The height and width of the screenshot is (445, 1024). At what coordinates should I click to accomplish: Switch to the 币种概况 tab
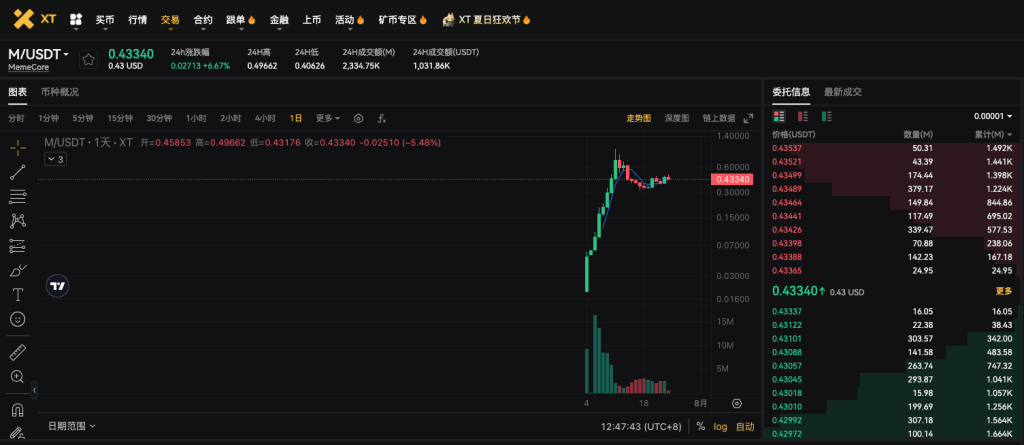point(59,92)
